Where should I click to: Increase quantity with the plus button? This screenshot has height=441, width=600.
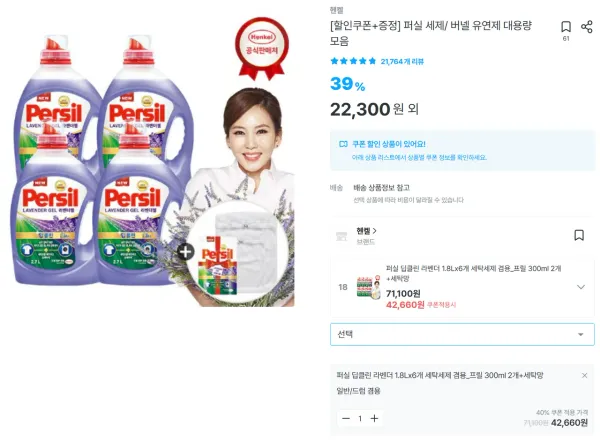(x=374, y=418)
